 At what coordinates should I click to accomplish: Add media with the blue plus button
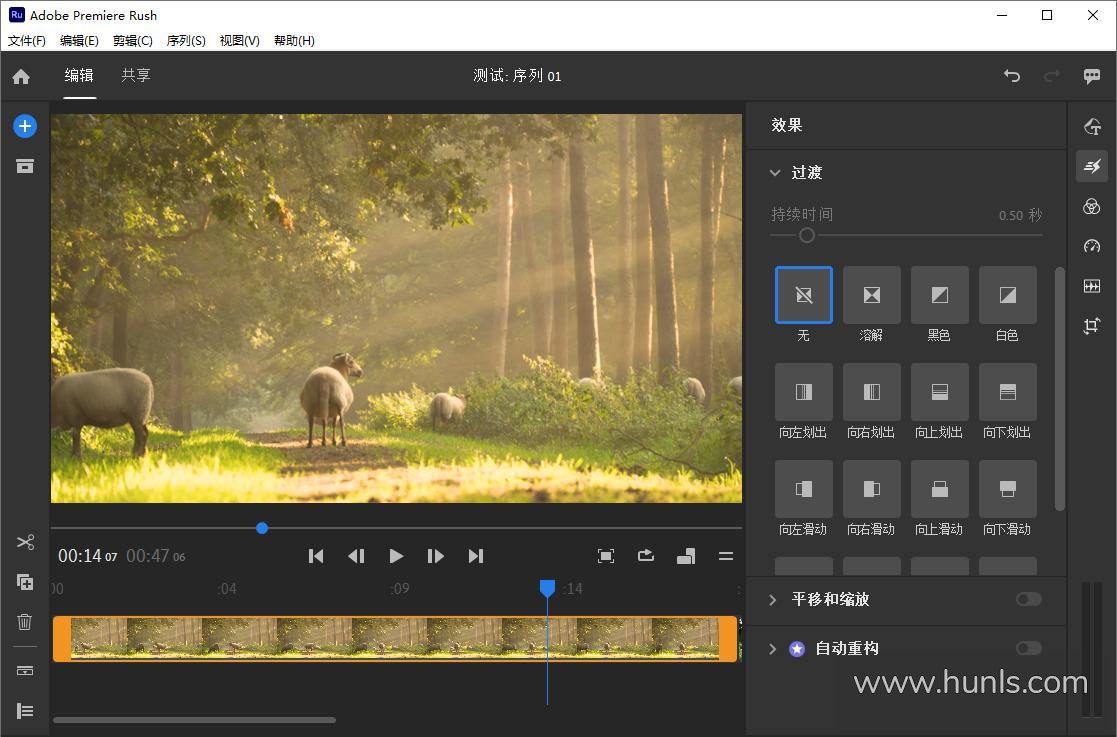[25, 126]
